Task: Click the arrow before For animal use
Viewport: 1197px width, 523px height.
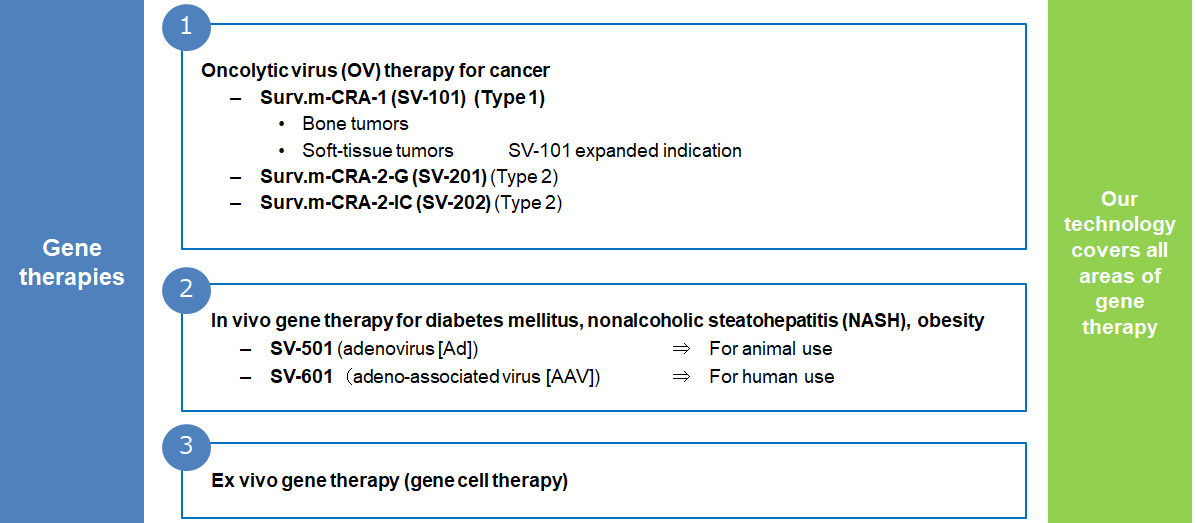Action: 681,349
